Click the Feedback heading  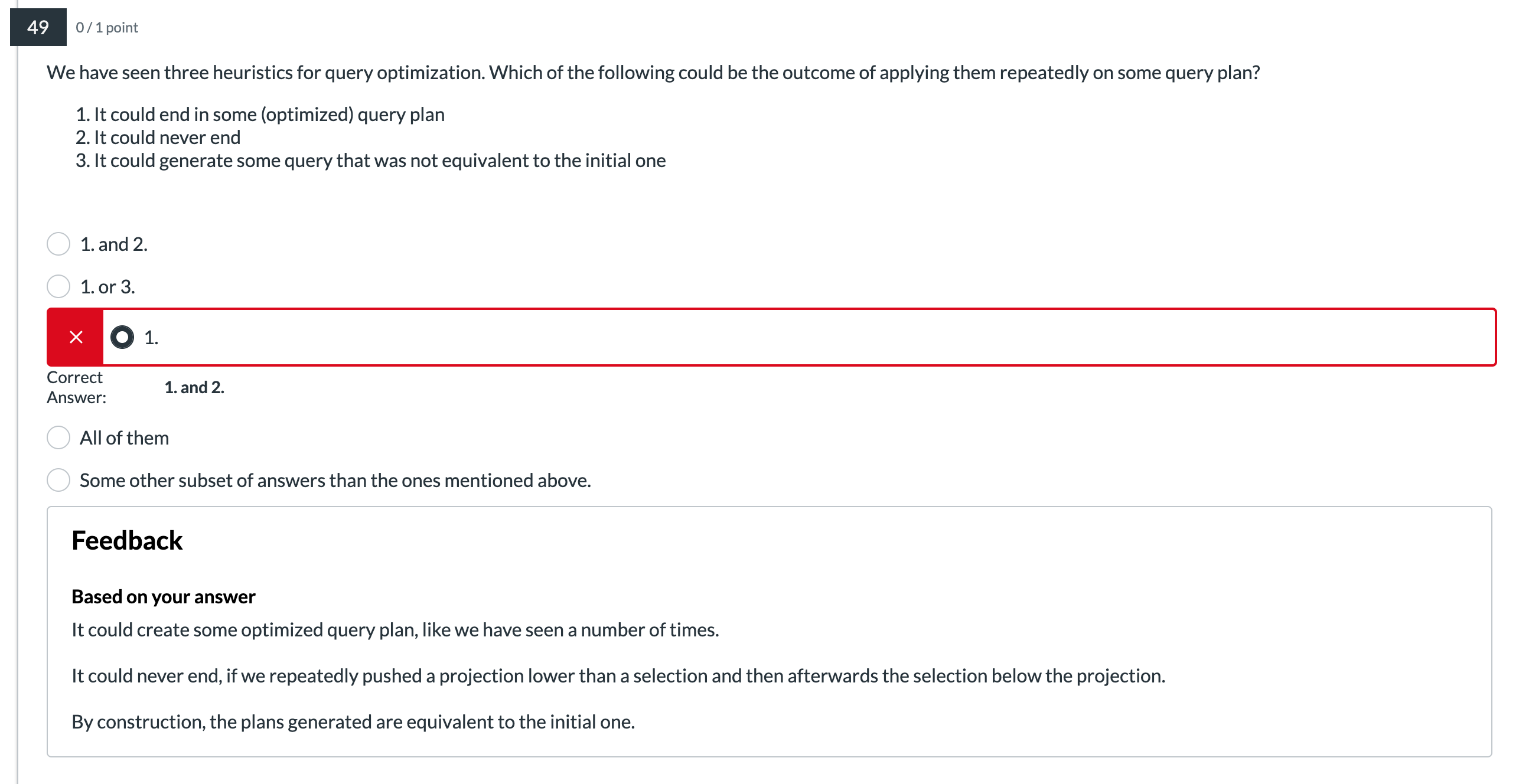127,541
